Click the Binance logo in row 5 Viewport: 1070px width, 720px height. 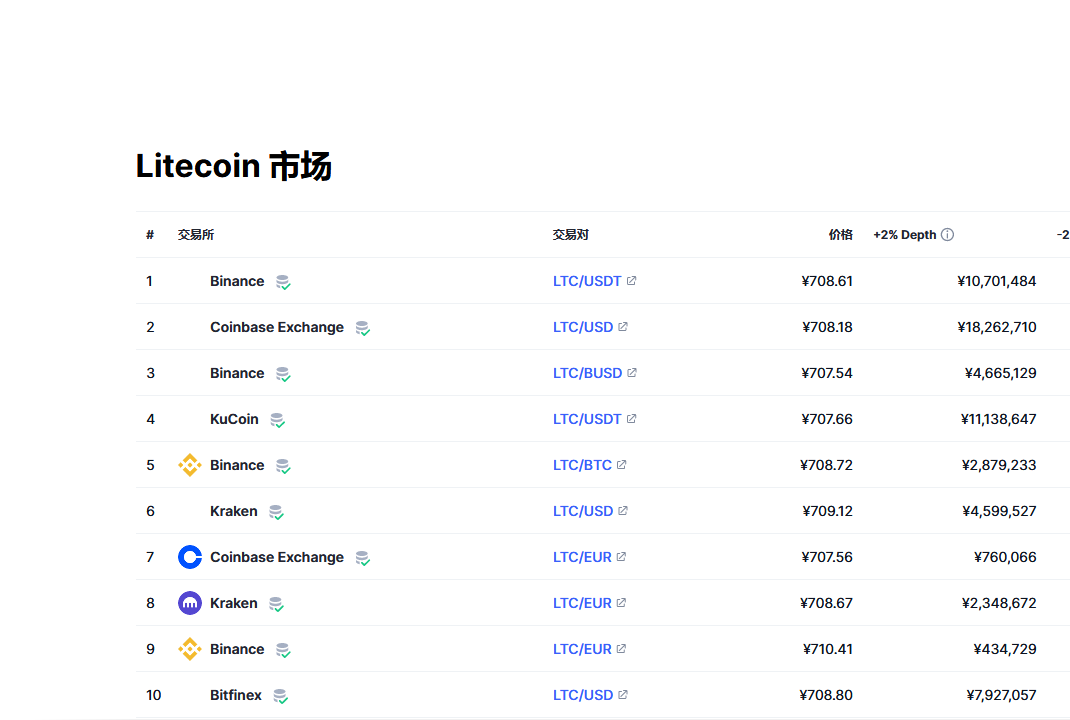click(190, 465)
